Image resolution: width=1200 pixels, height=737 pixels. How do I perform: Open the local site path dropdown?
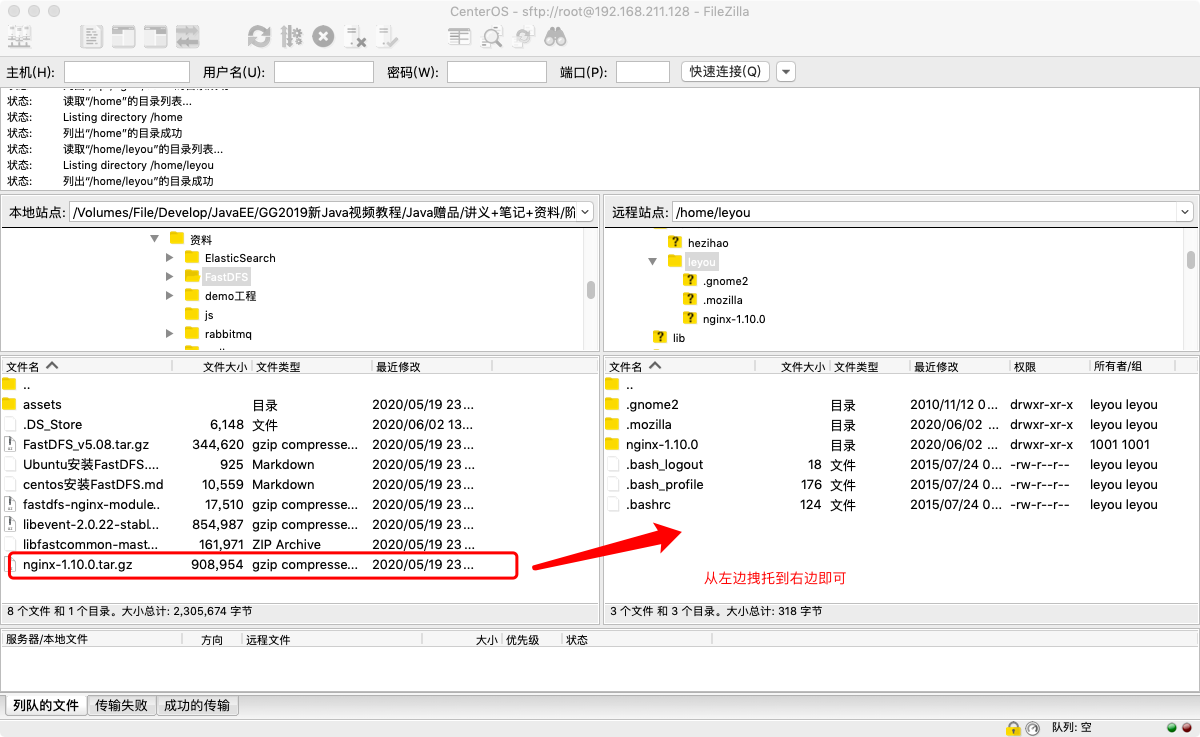coord(585,212)
